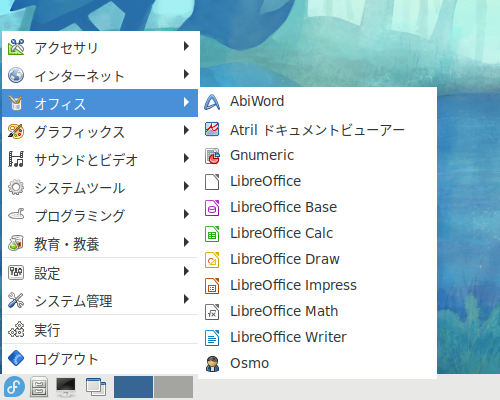Launch the file manager from the panel

pos(39,387)
